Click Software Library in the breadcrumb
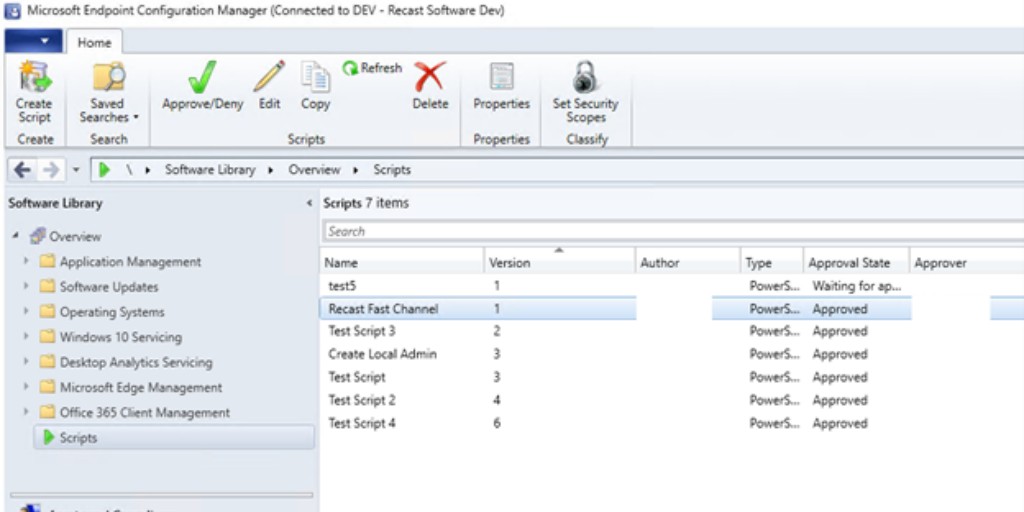1024x512 pixels. click(210, 170)
